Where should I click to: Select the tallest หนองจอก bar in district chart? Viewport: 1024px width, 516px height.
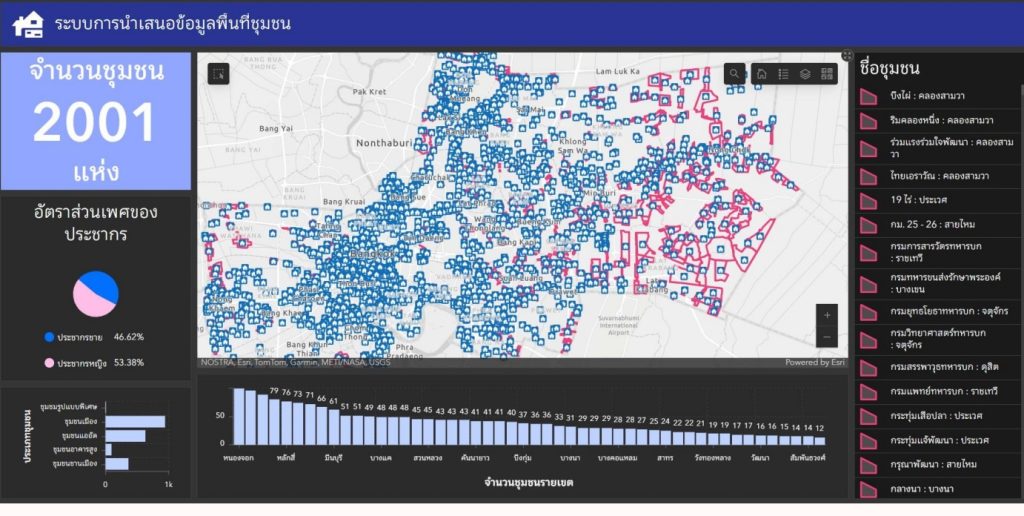click(x=239, y=416)
